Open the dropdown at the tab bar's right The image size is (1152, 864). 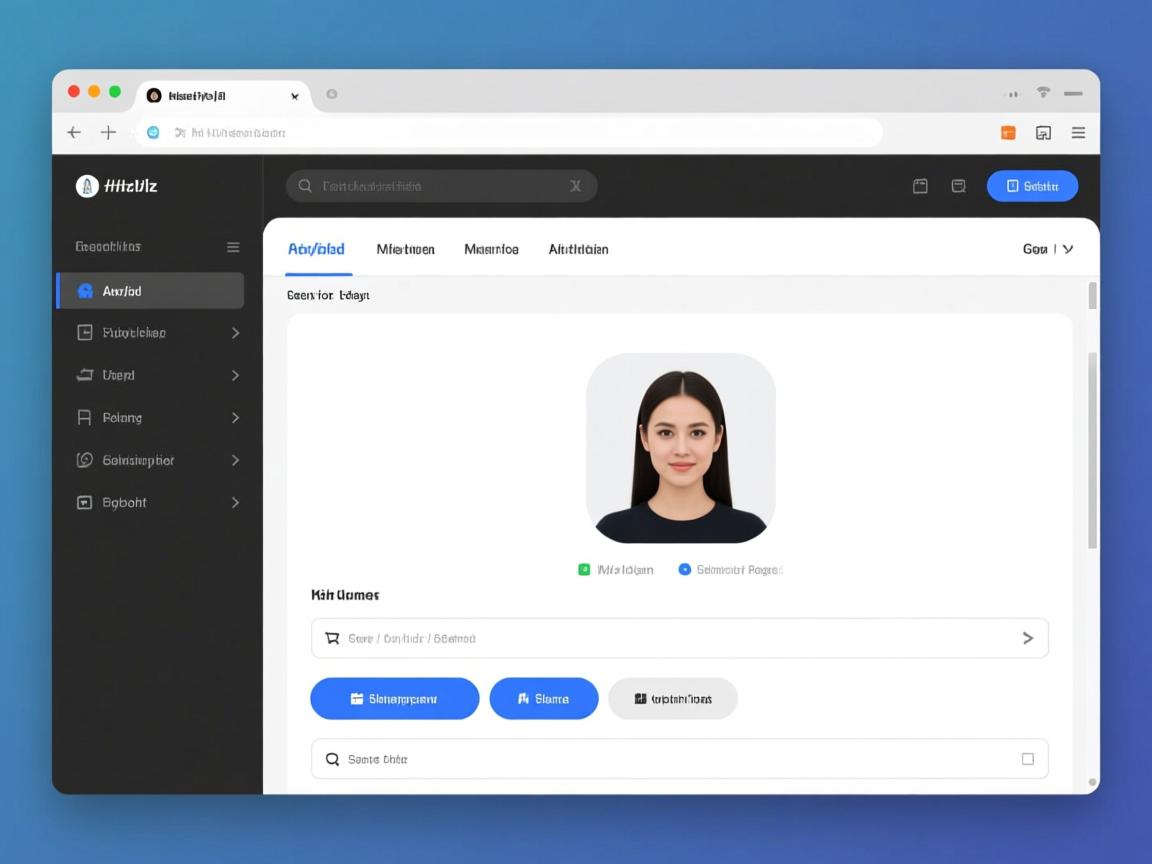1048,249
